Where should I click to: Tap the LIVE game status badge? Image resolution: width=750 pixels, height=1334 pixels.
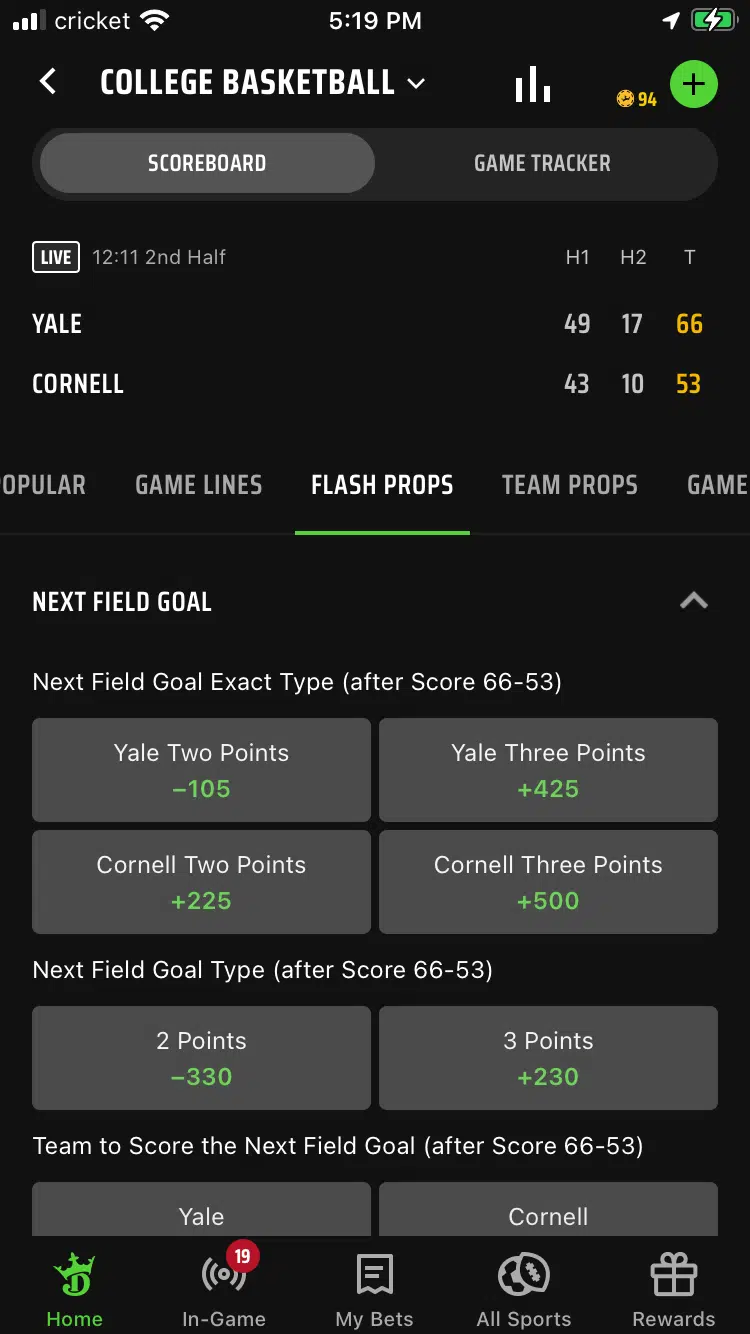(56, 257)
